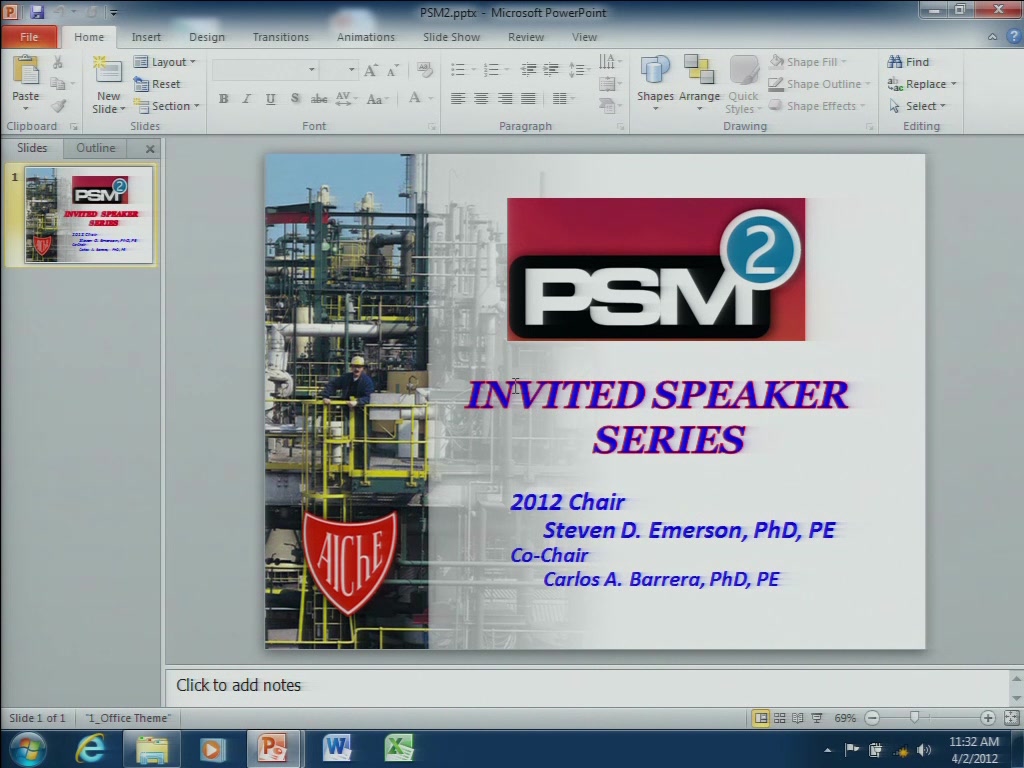The image size is (1024, 768).
Task: Click the Find button
Action: tap(908, 62)
